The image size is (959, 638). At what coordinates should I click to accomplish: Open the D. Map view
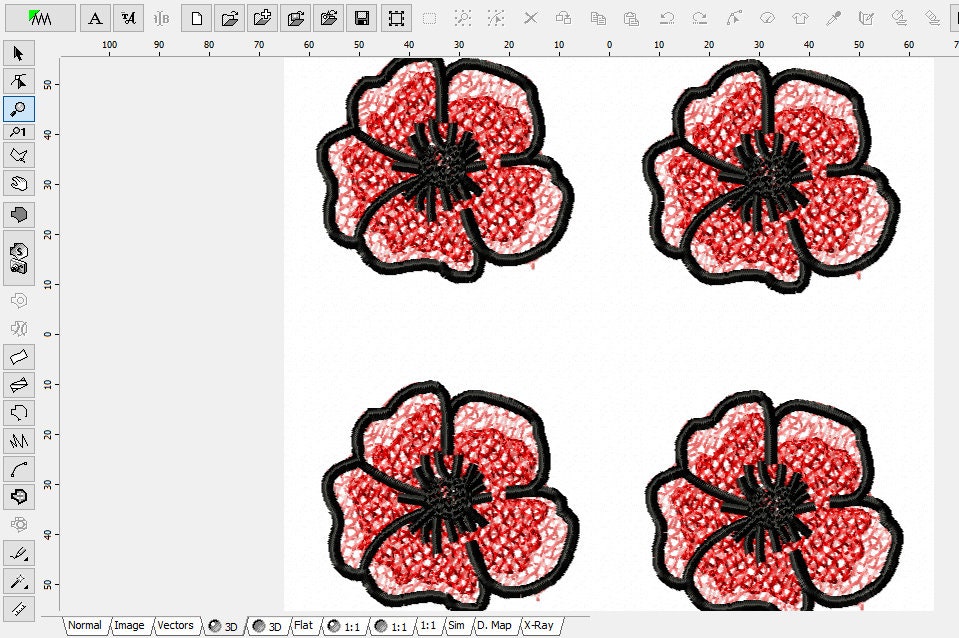click(493, 626)
